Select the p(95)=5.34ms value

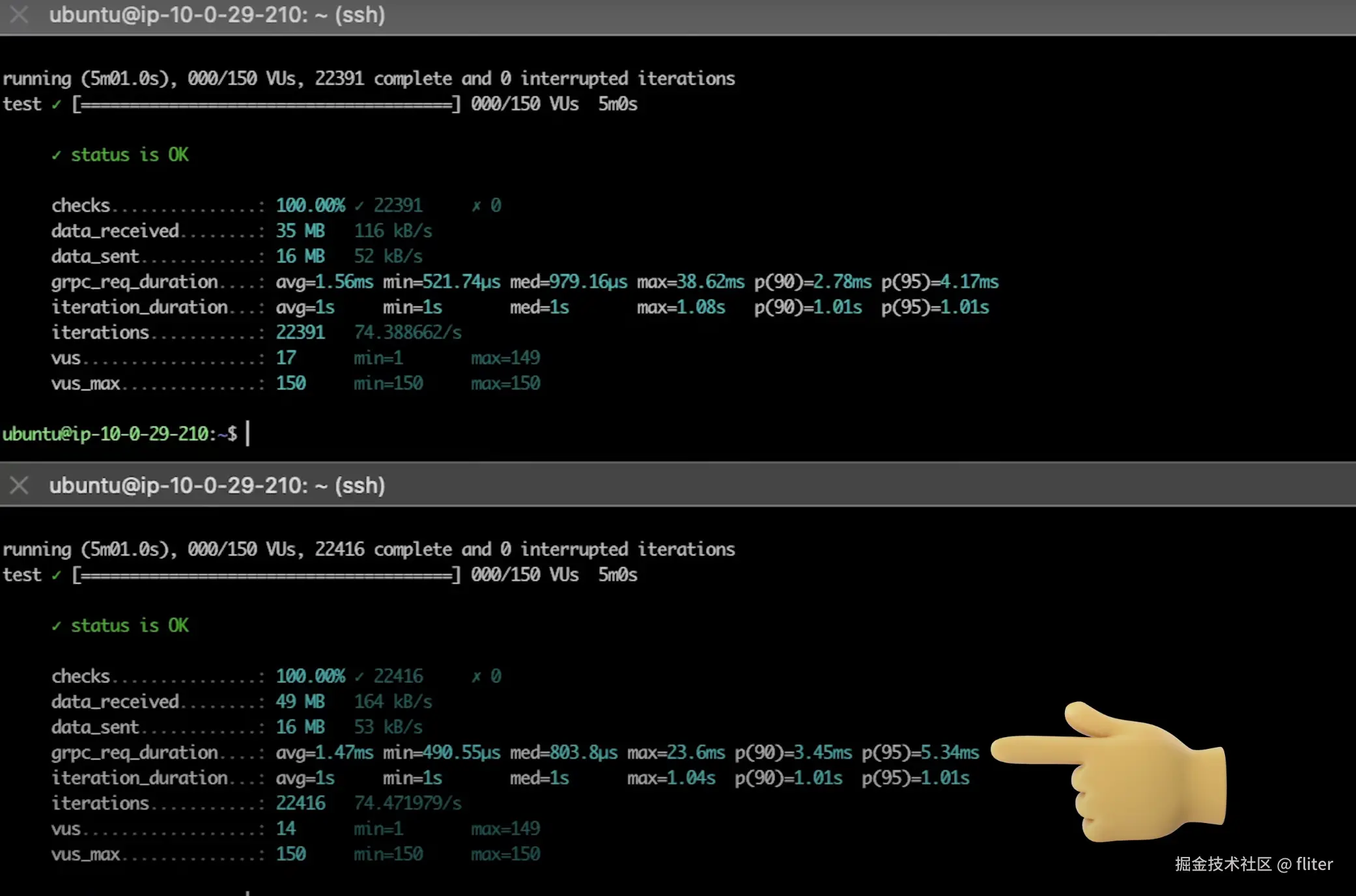[920, 752]
